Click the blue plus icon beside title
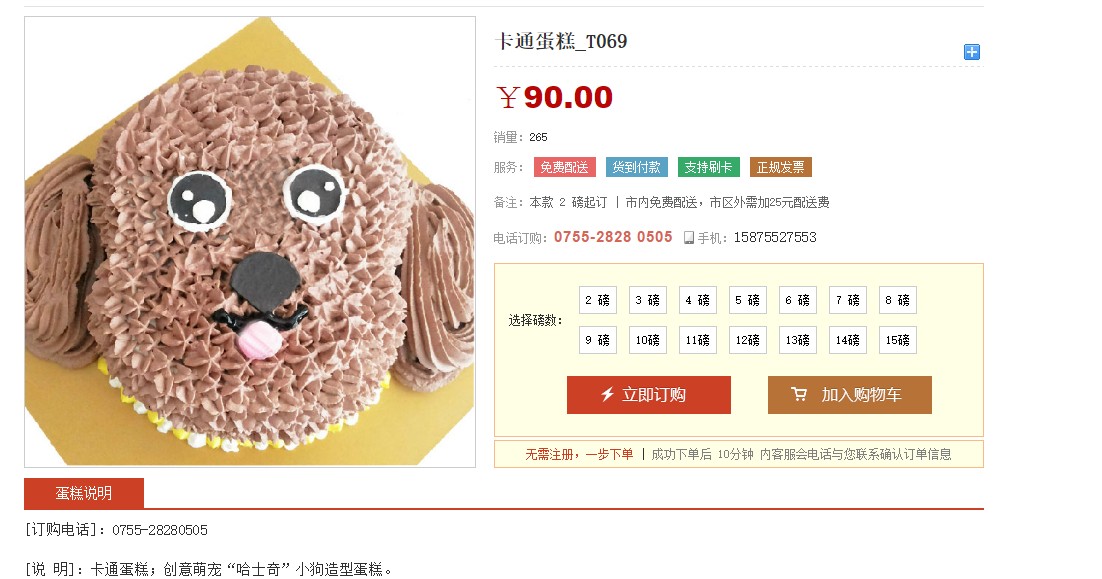This screenshot has width=1102, height=579. 971,52
